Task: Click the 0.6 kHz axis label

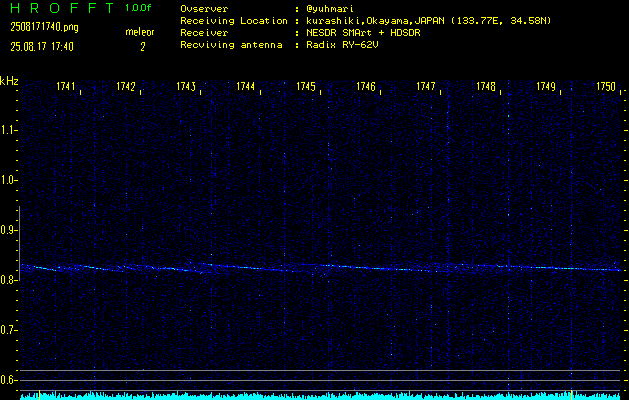Action: (x=7, y=380)
